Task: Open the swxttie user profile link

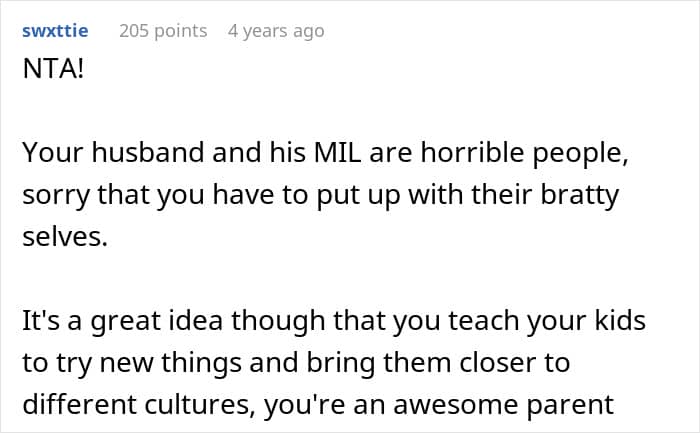Action: coord(55,31)
